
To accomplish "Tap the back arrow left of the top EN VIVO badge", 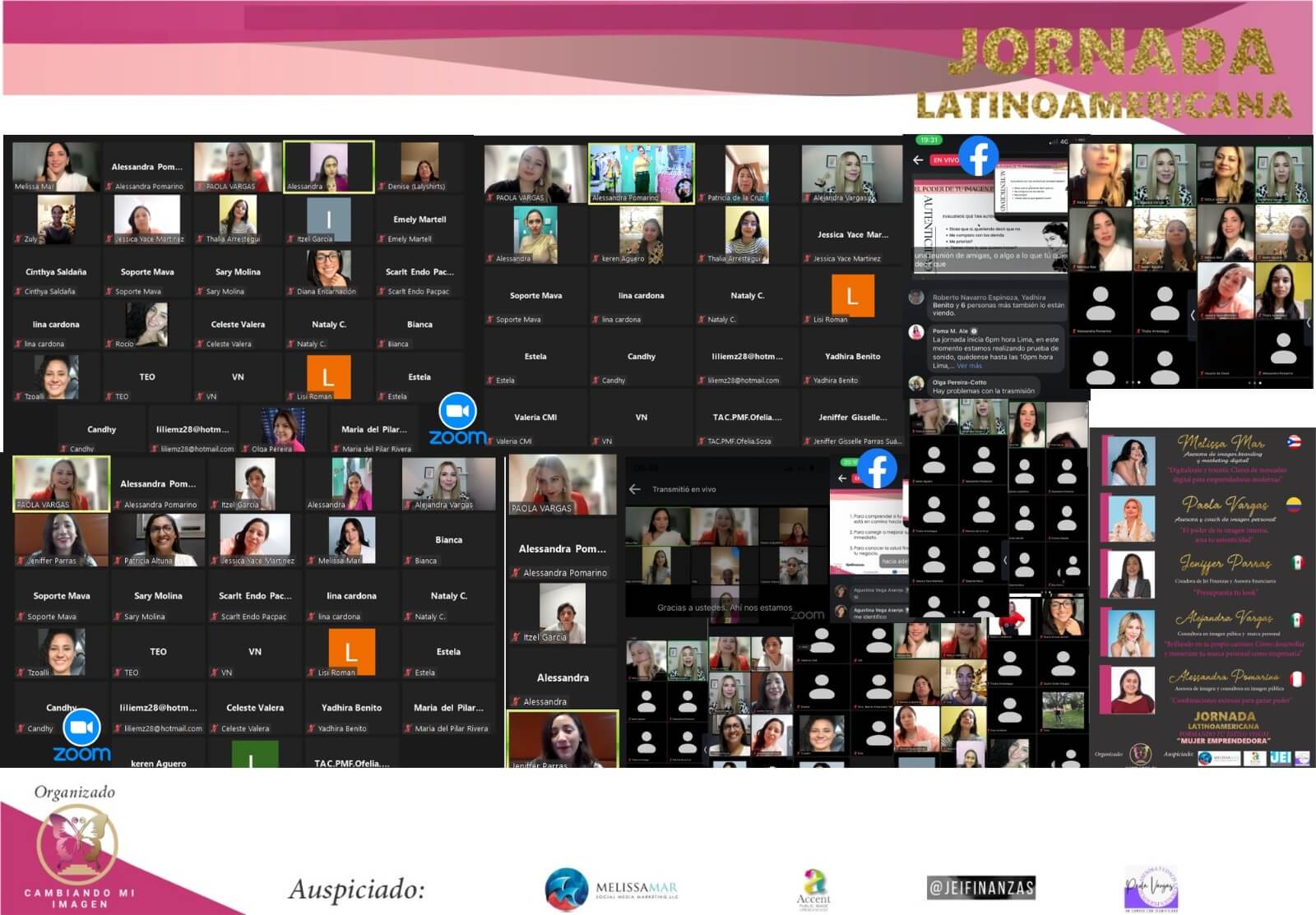I will (x=918, y=160).
